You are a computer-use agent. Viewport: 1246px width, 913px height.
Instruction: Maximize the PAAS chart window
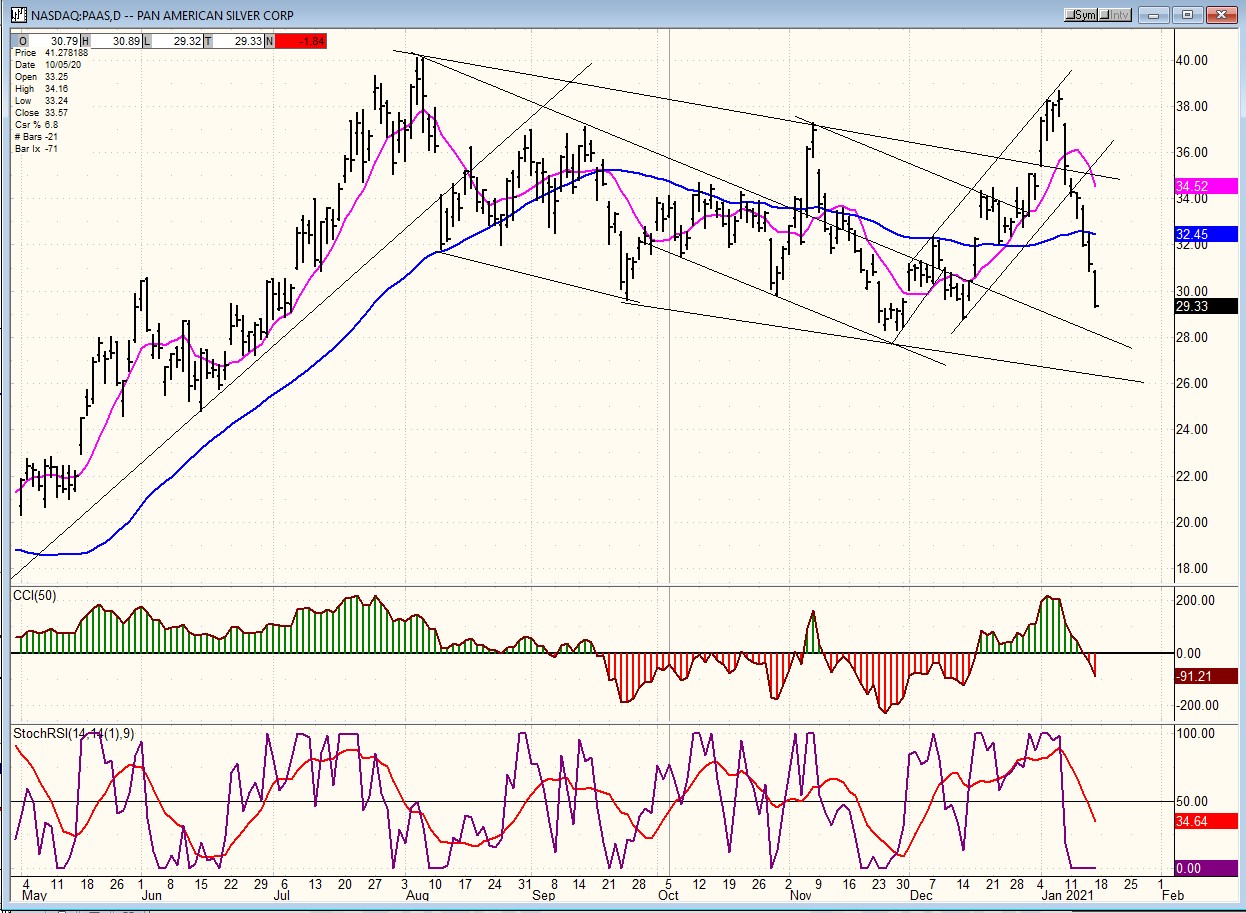pyautogui.click(x=1186, y=15)
